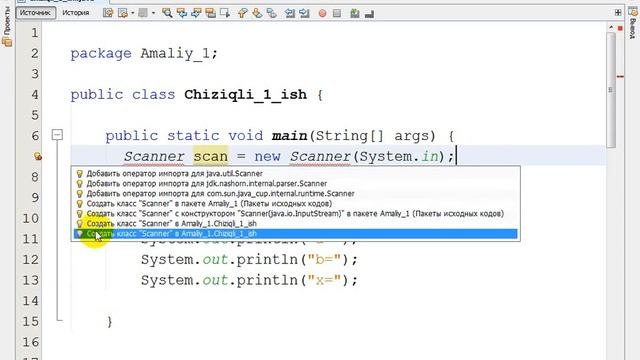Click the Find Selection magnifier icon
The width and height of the screenshot is (640, 360).
(167, 13)
